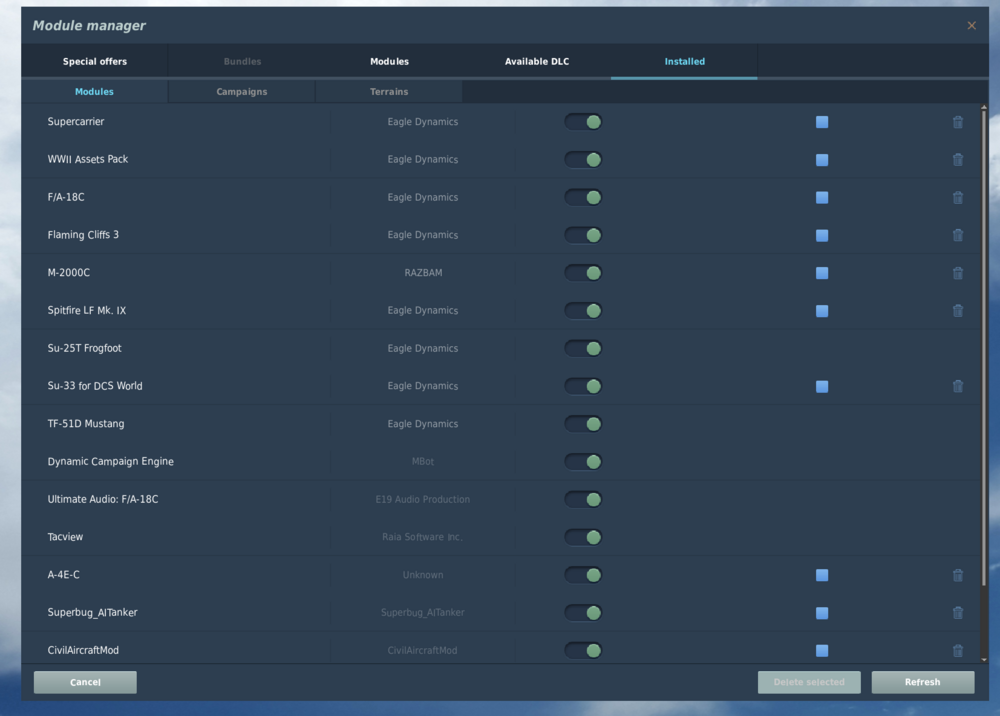Toggle the TF-51D Mustang switch
Image resolution: width=1000 pixels, height=716 pixels.
click(583, 424)
